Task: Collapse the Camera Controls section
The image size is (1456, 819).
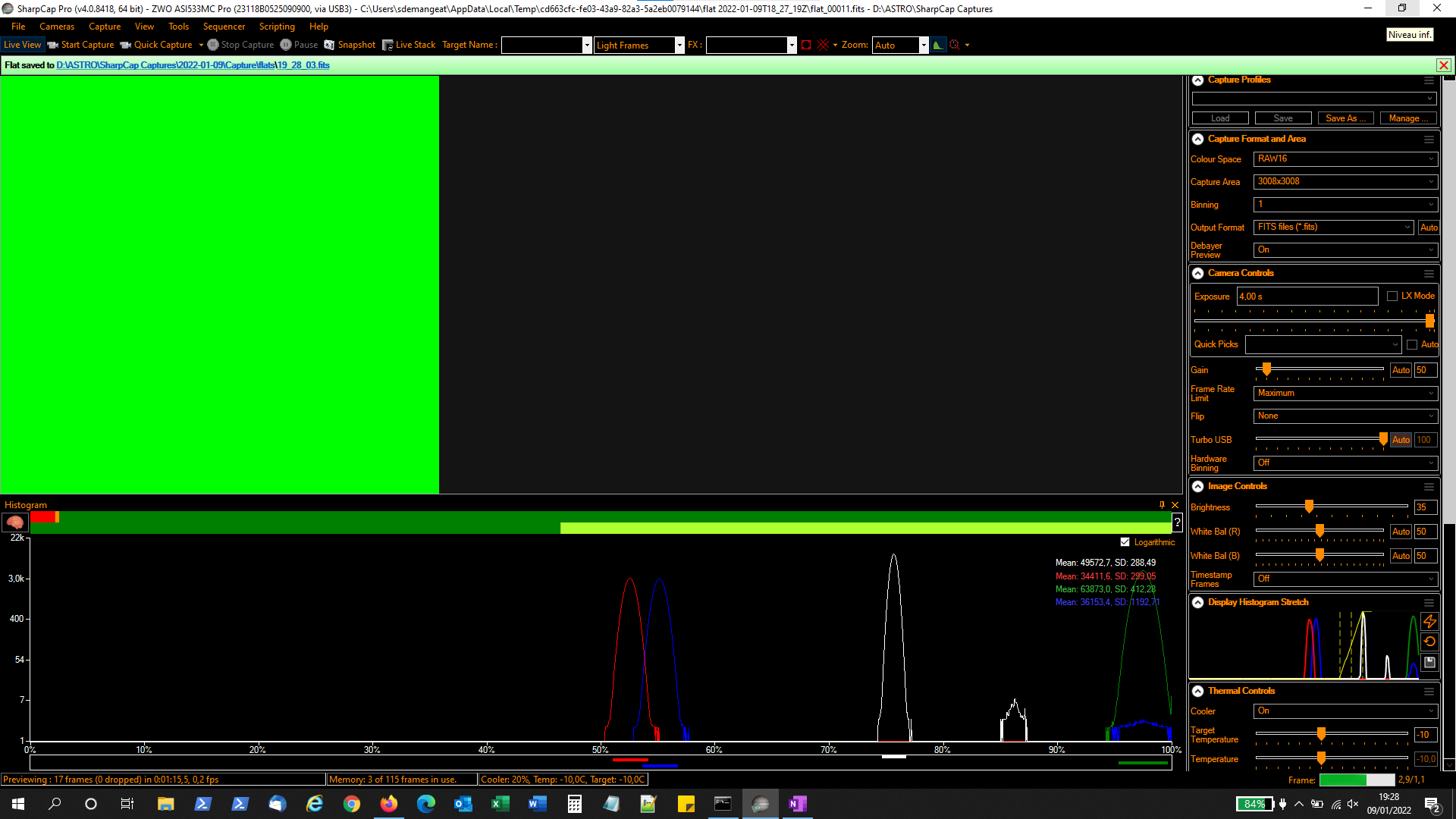Action: (x=1198, y=274)
